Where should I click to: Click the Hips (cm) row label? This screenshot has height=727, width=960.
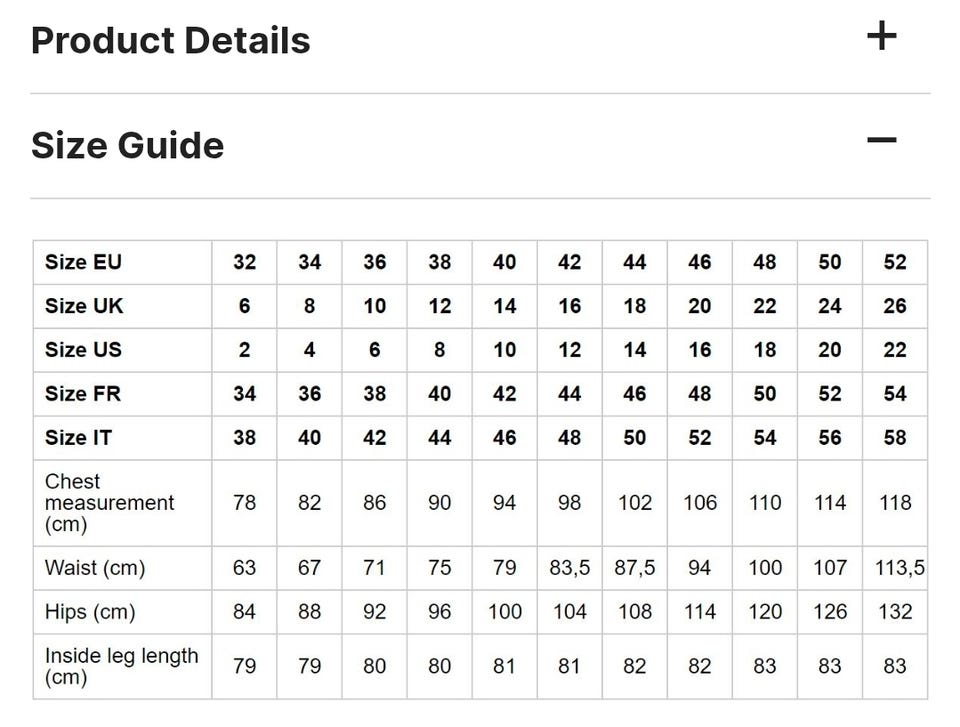tap(90, 612)
